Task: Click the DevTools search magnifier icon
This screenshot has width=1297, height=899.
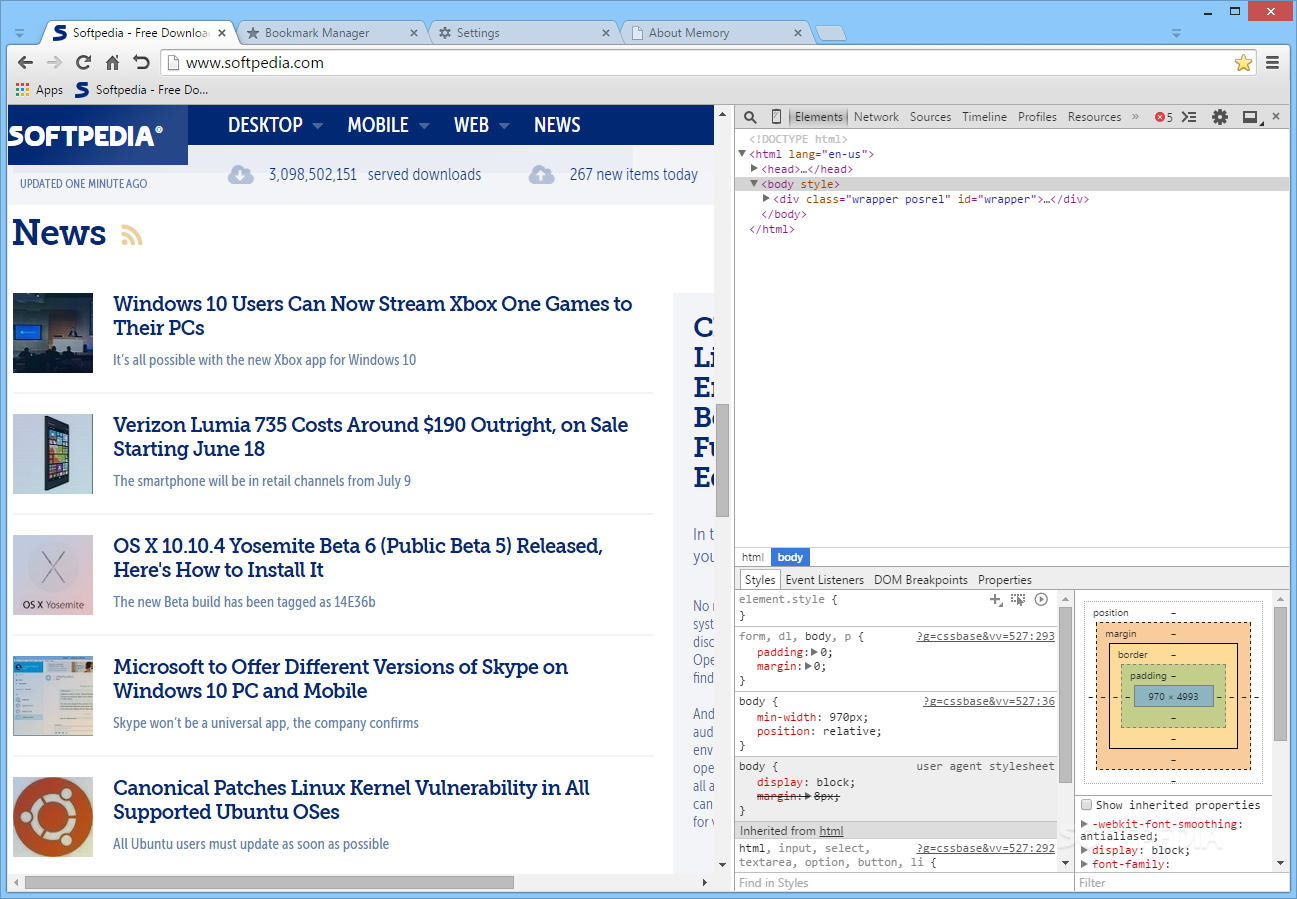Action: 750,117
